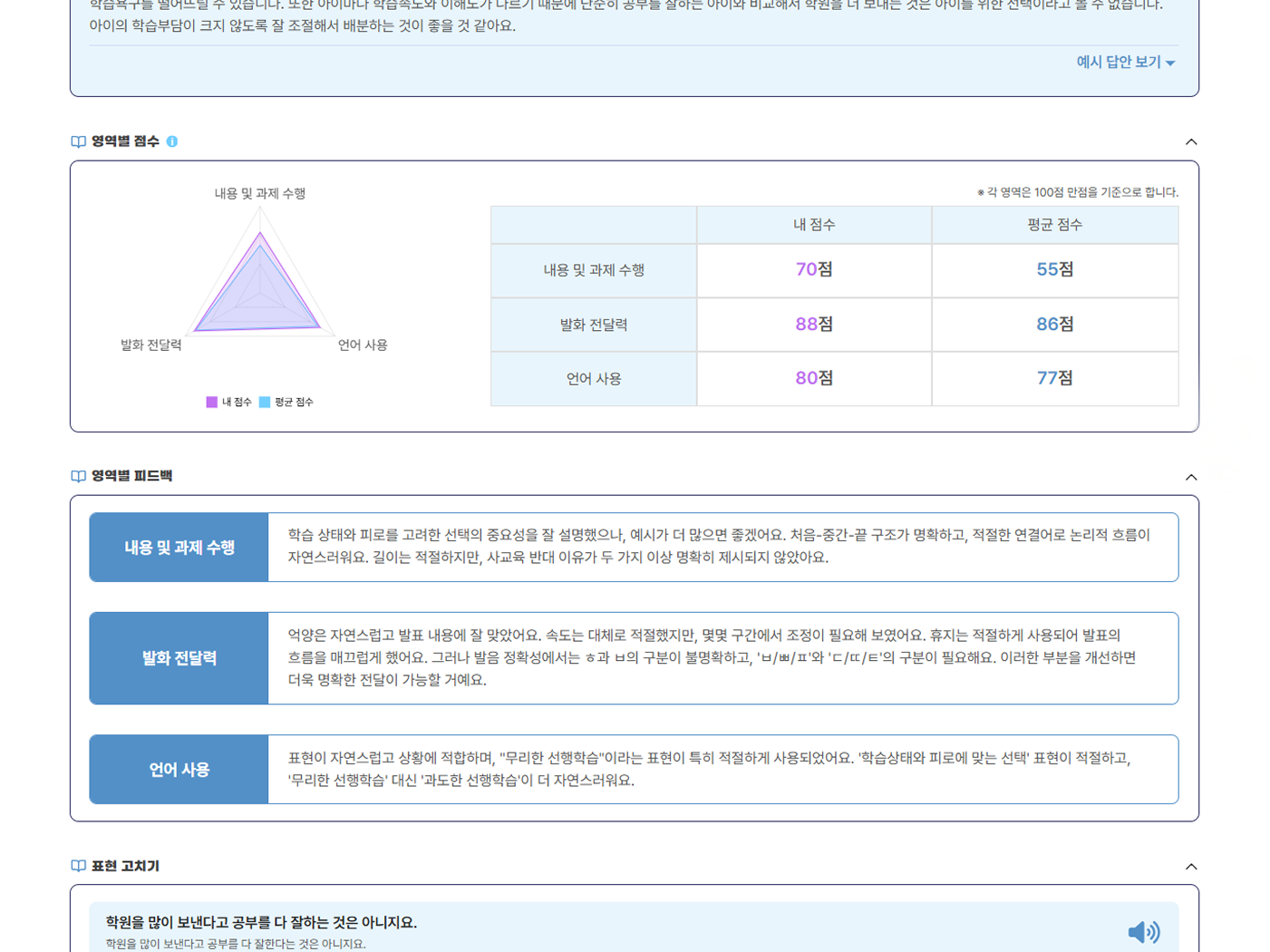Select the 발화 전달력 feedback label
This screenshot has width=1270, height=952.
click(x=179, y=658)
